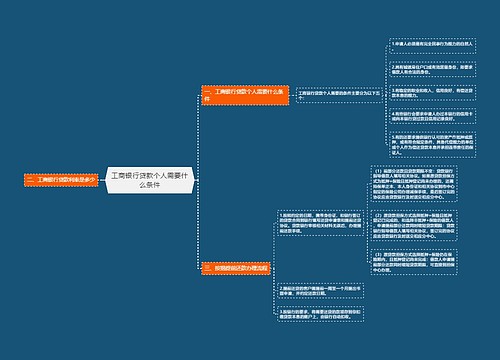This screenshot has height=360, width=500.
Task: Select condition 1 about full civil capacity
Action: coord(432,46)
